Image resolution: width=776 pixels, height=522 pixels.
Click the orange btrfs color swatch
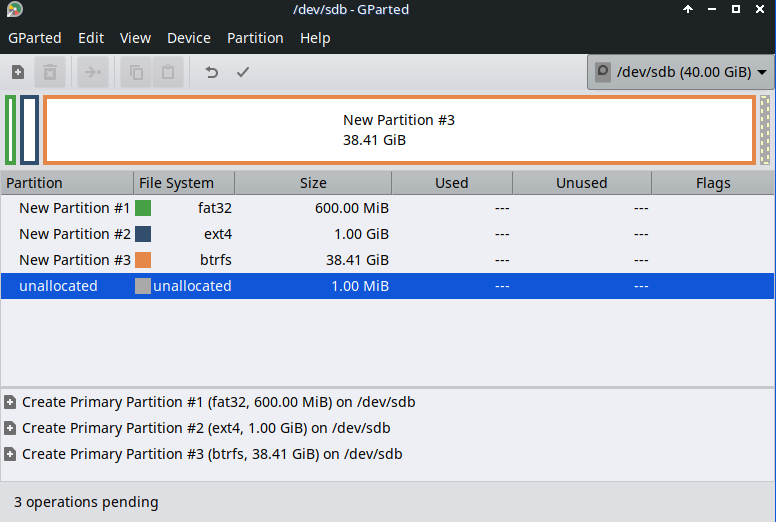pos(143,260)
